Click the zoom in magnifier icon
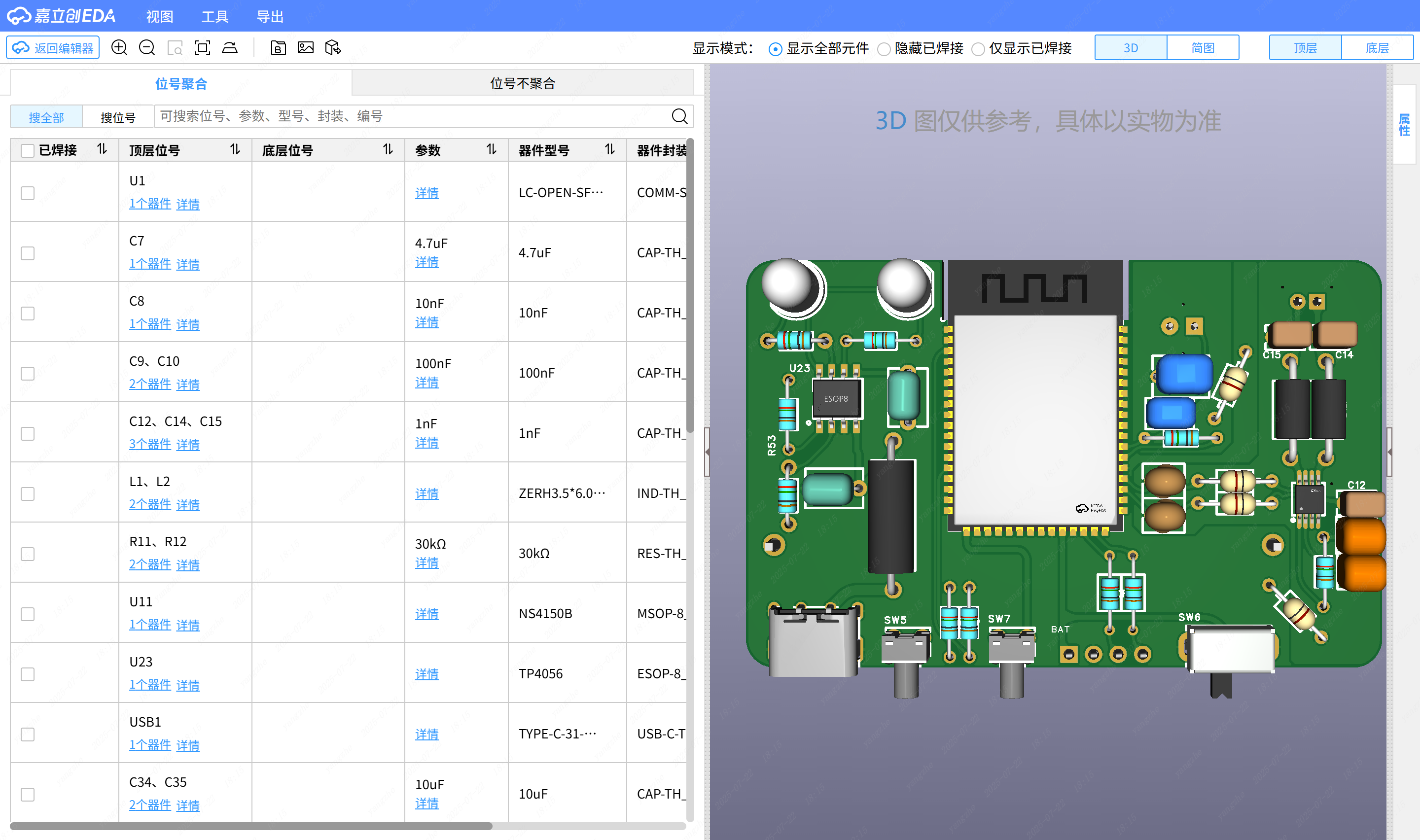This screenshot has width=1420, height=840. point(119,47)
